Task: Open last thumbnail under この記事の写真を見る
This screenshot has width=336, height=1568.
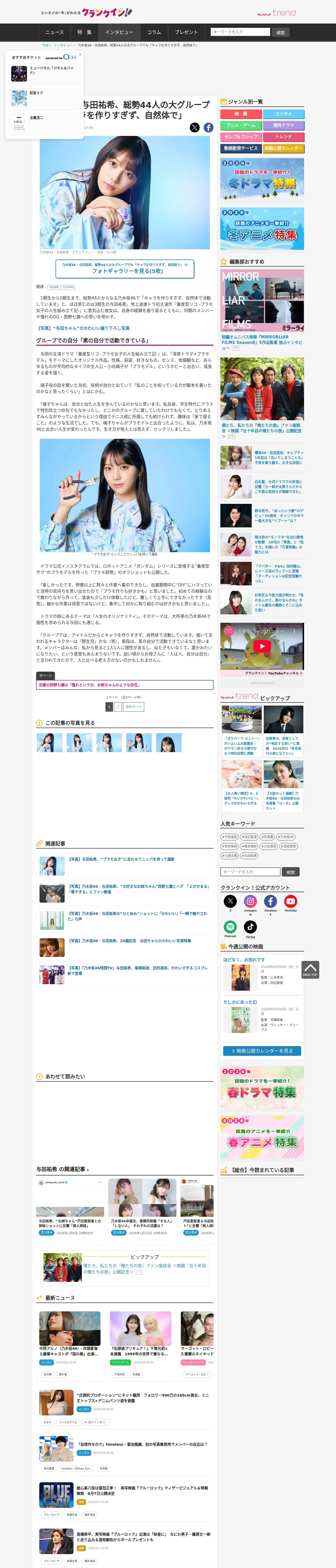Action: [169, 743]
